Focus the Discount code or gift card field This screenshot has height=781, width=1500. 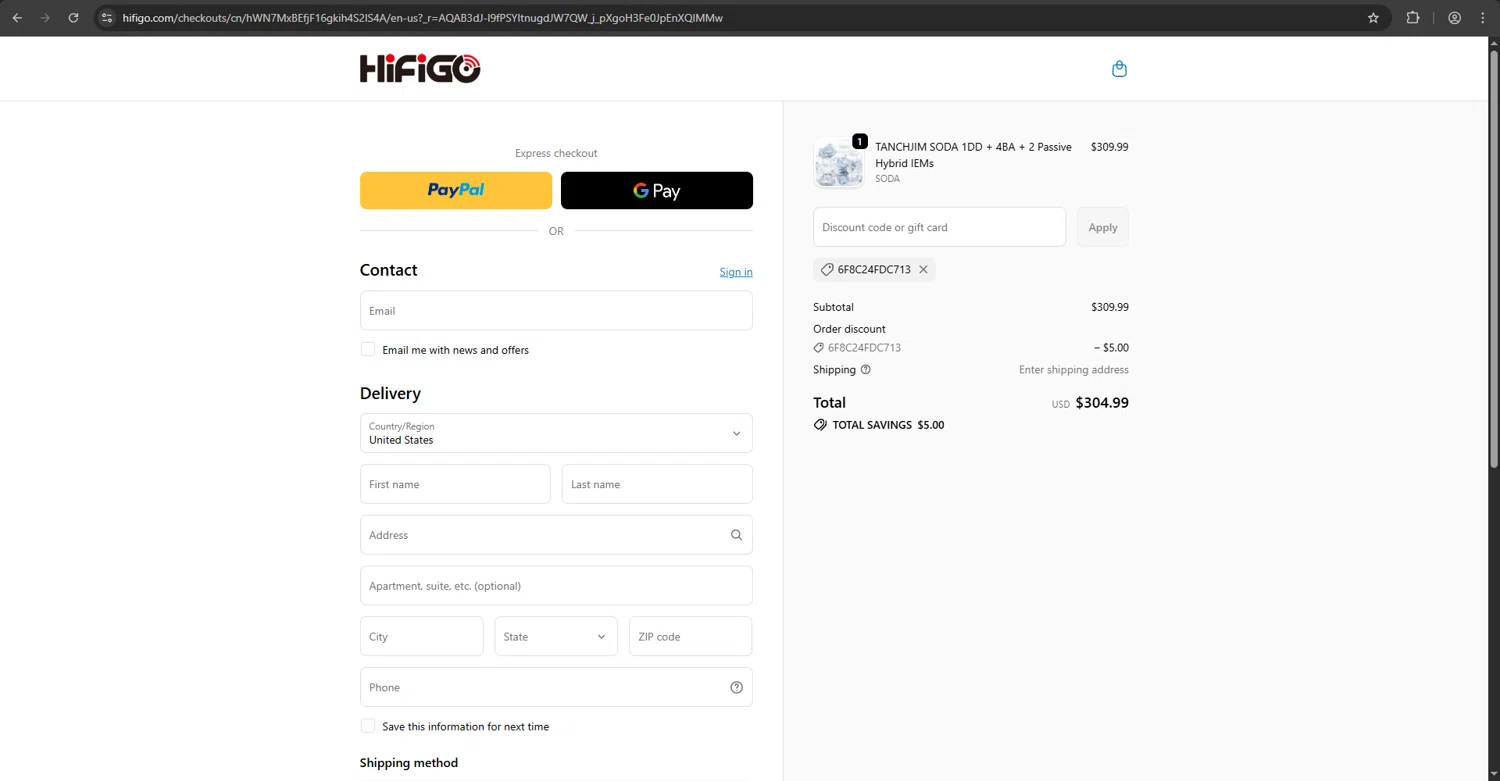[x=939, y=227]
